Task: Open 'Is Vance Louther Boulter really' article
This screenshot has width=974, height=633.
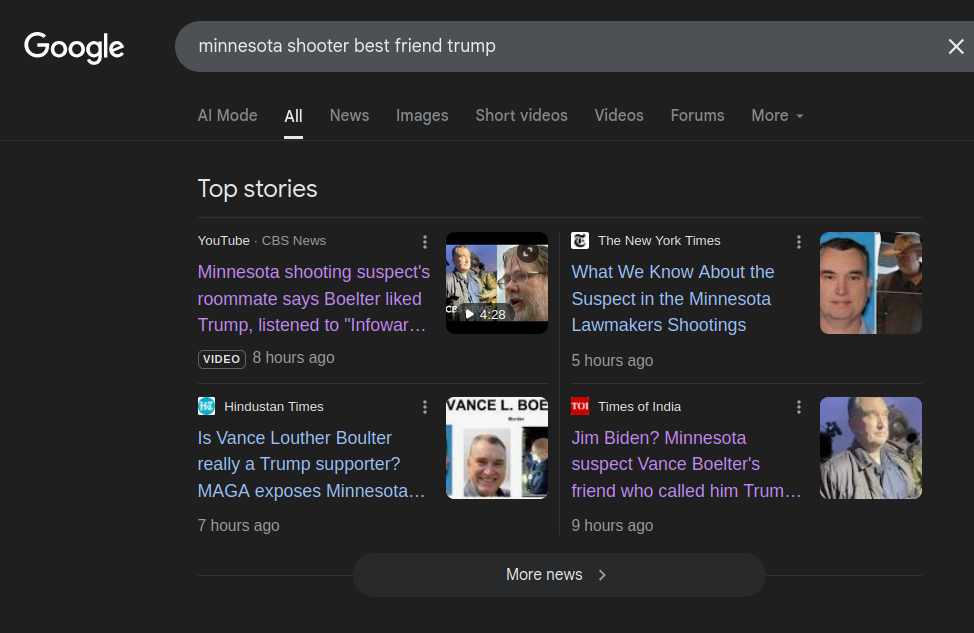Action: point(311,465)
